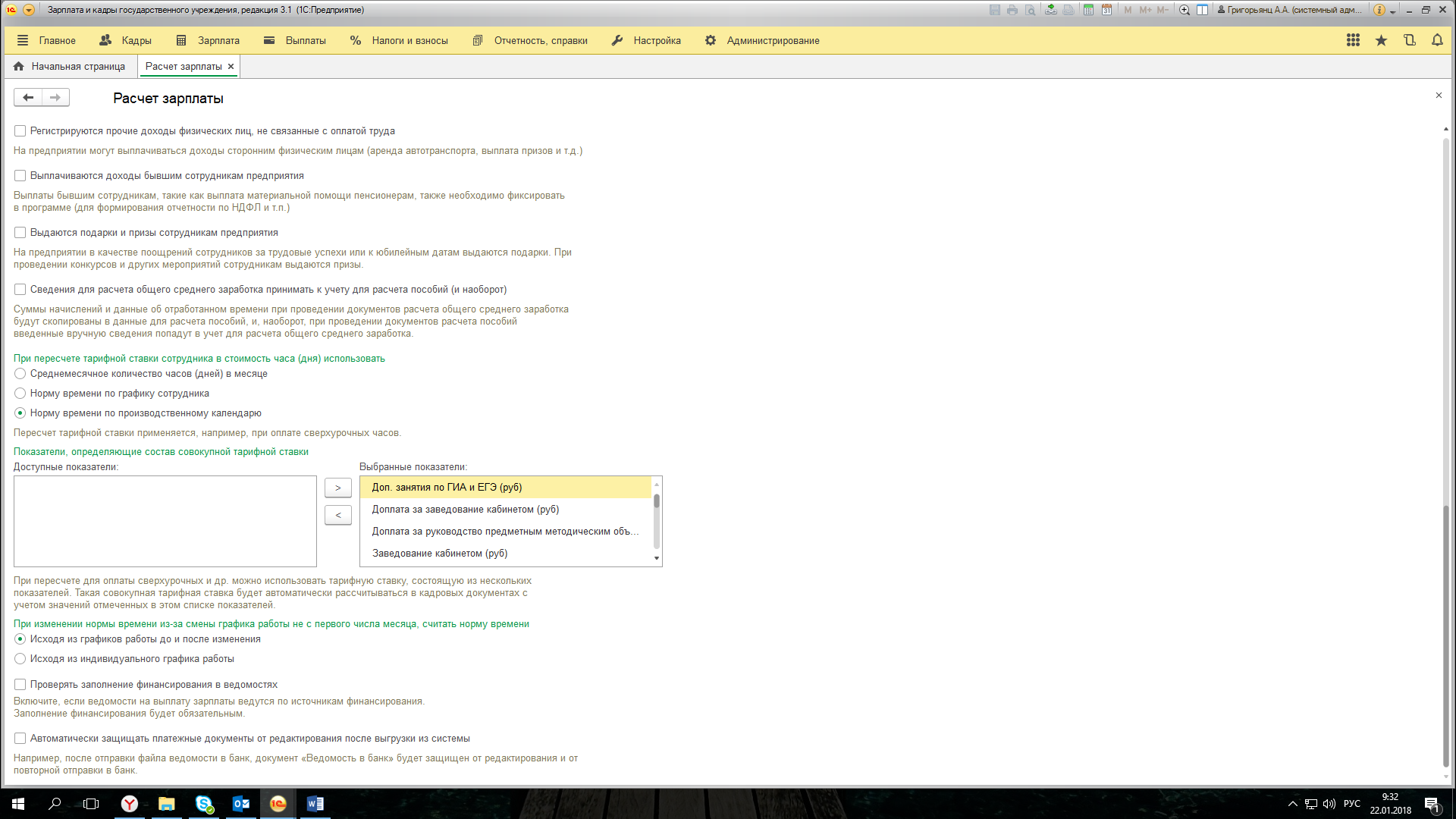Open Windows search on taskbar
The image size is (1456, 819).
[55, 804]
